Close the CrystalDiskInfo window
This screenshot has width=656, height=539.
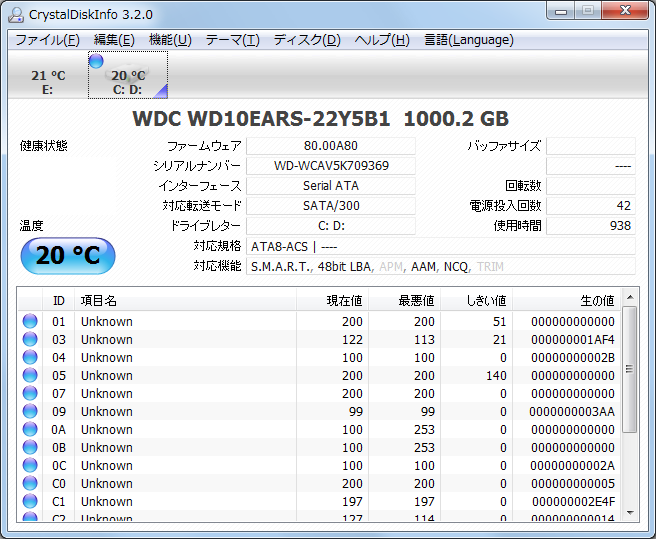(625, 10)
